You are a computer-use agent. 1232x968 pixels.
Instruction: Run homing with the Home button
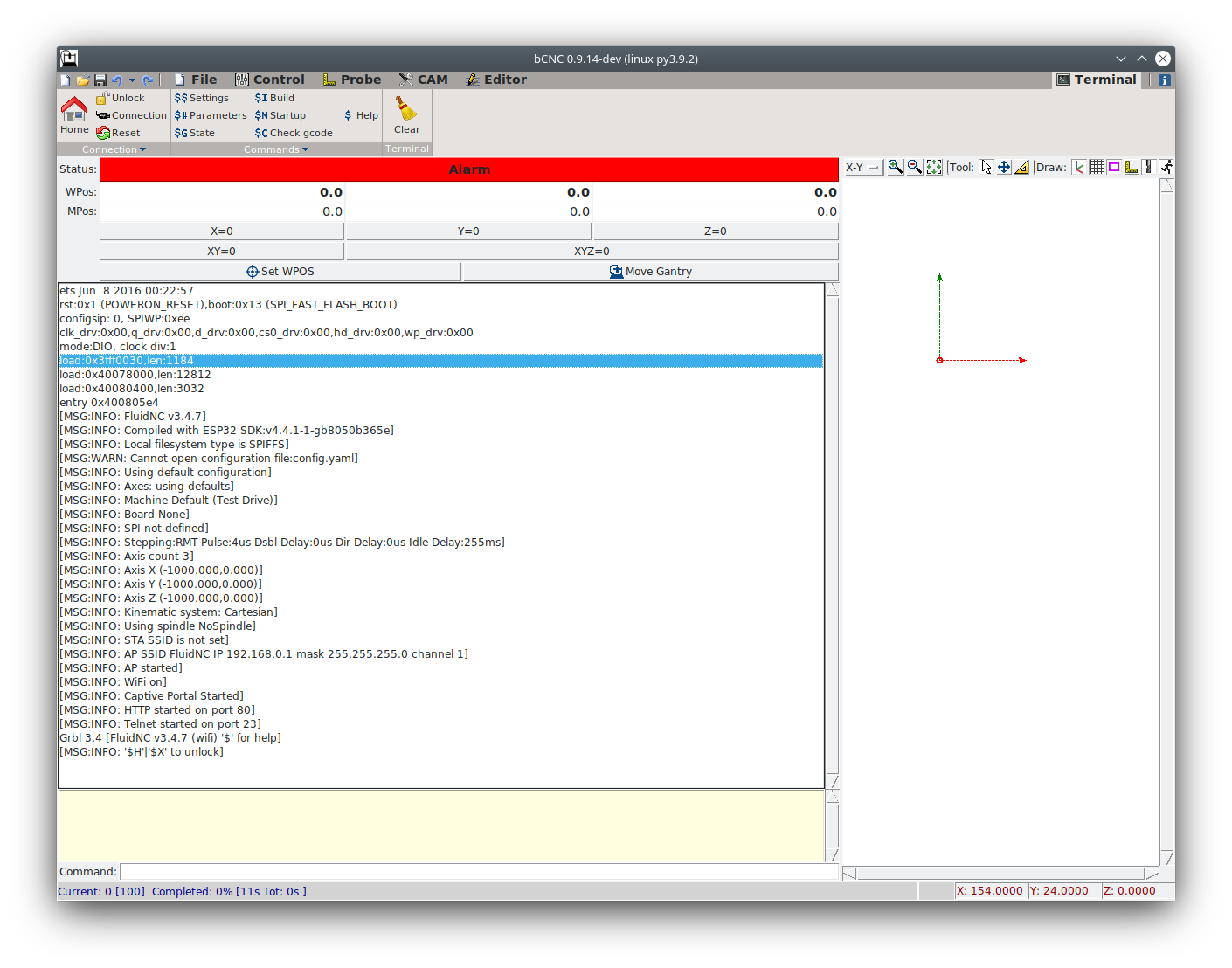pyautogui.click(x=74, y=115)
